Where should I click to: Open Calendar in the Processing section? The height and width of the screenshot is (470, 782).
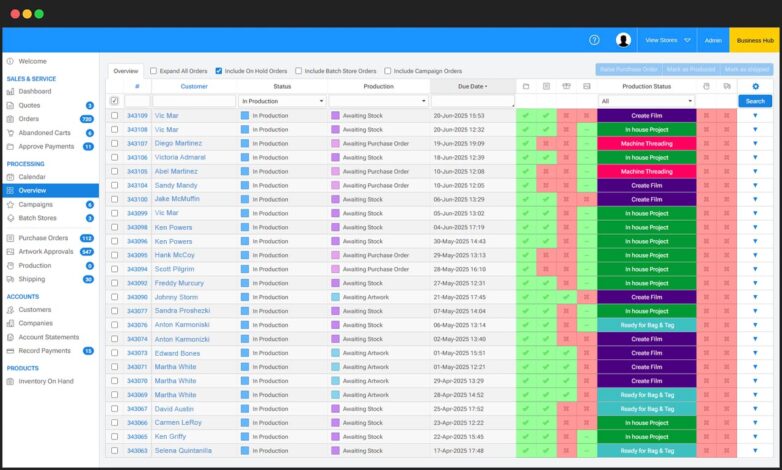coord(32,177)
